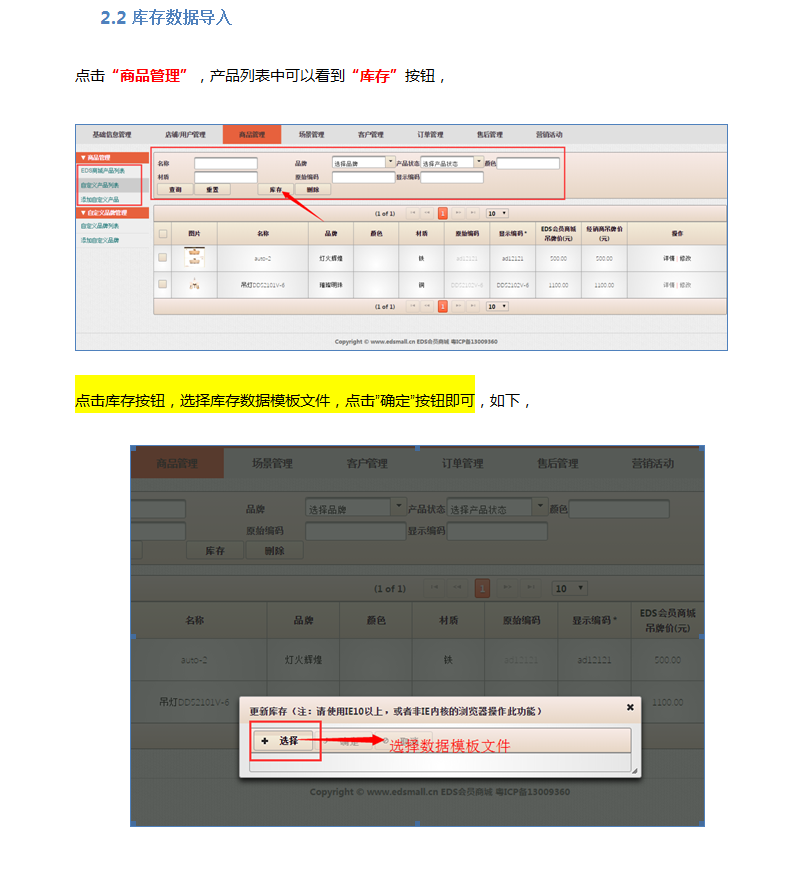The height and width of the screenshot is (869, 800).
Task: Click 删除 button in the dimmed lower screenshot
Action: tap(274, 550)
